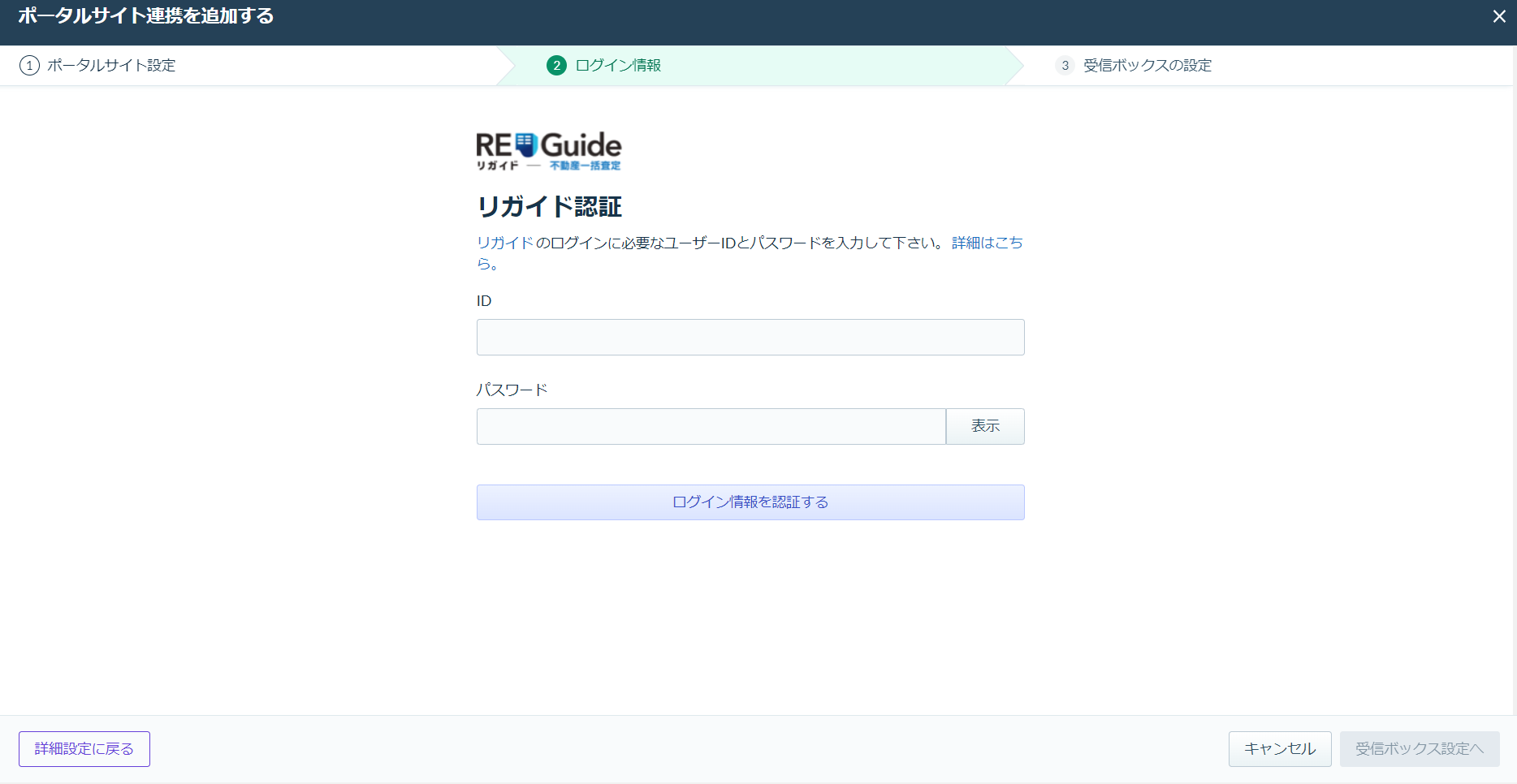Click the キャンセル button
This screenshot has height=784, width=1517.
[1280, 749]
